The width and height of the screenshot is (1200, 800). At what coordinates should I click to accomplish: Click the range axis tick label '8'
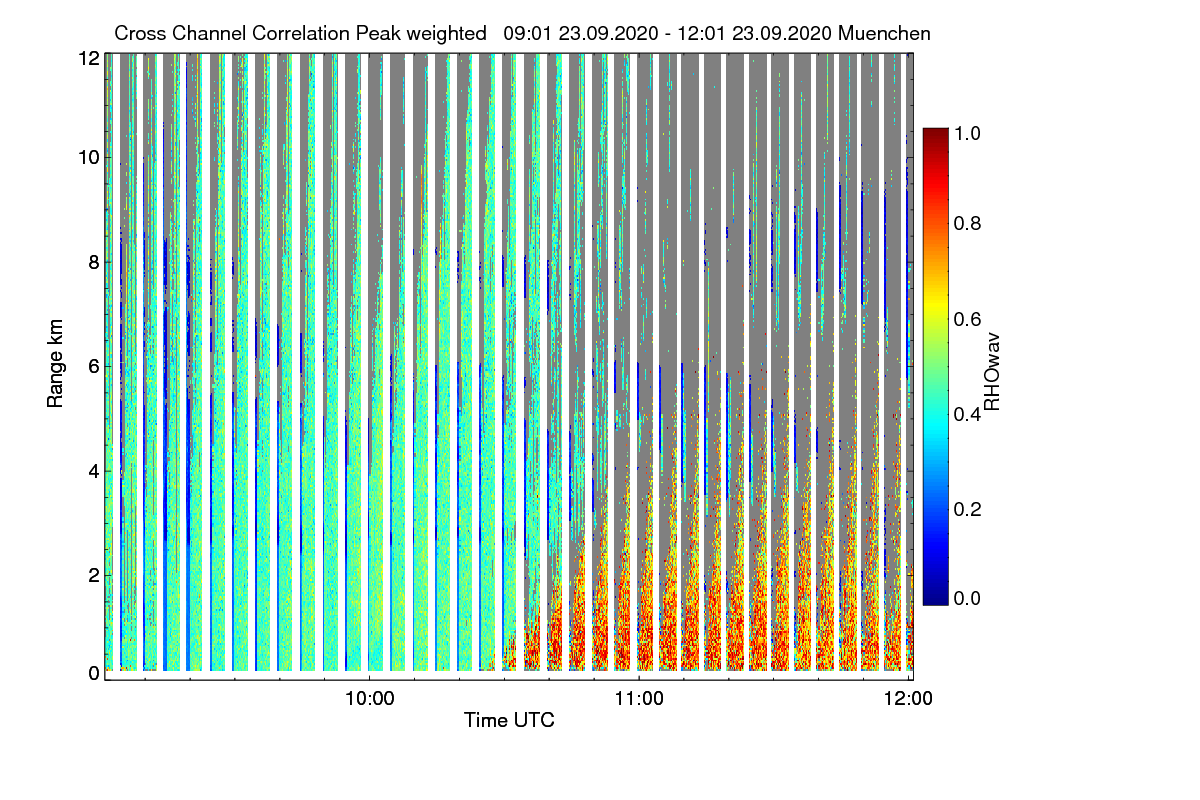[93, 262]
